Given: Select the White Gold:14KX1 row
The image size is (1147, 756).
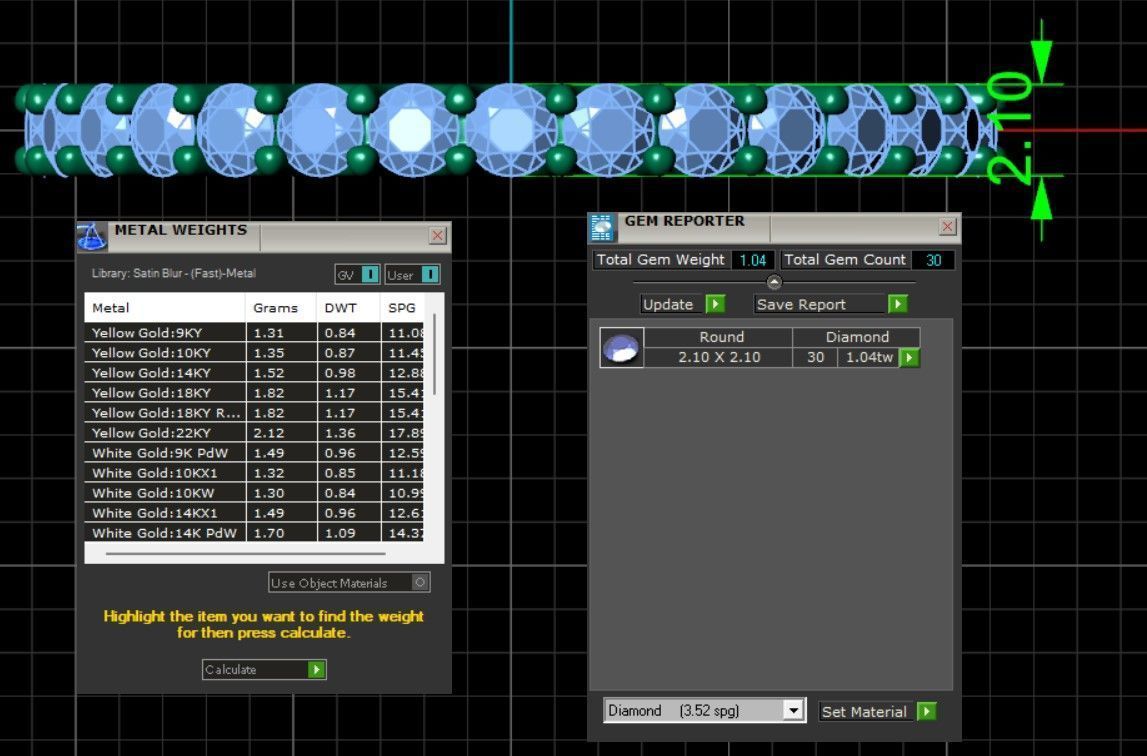Looking at the screenshot, I should [254, 513].
